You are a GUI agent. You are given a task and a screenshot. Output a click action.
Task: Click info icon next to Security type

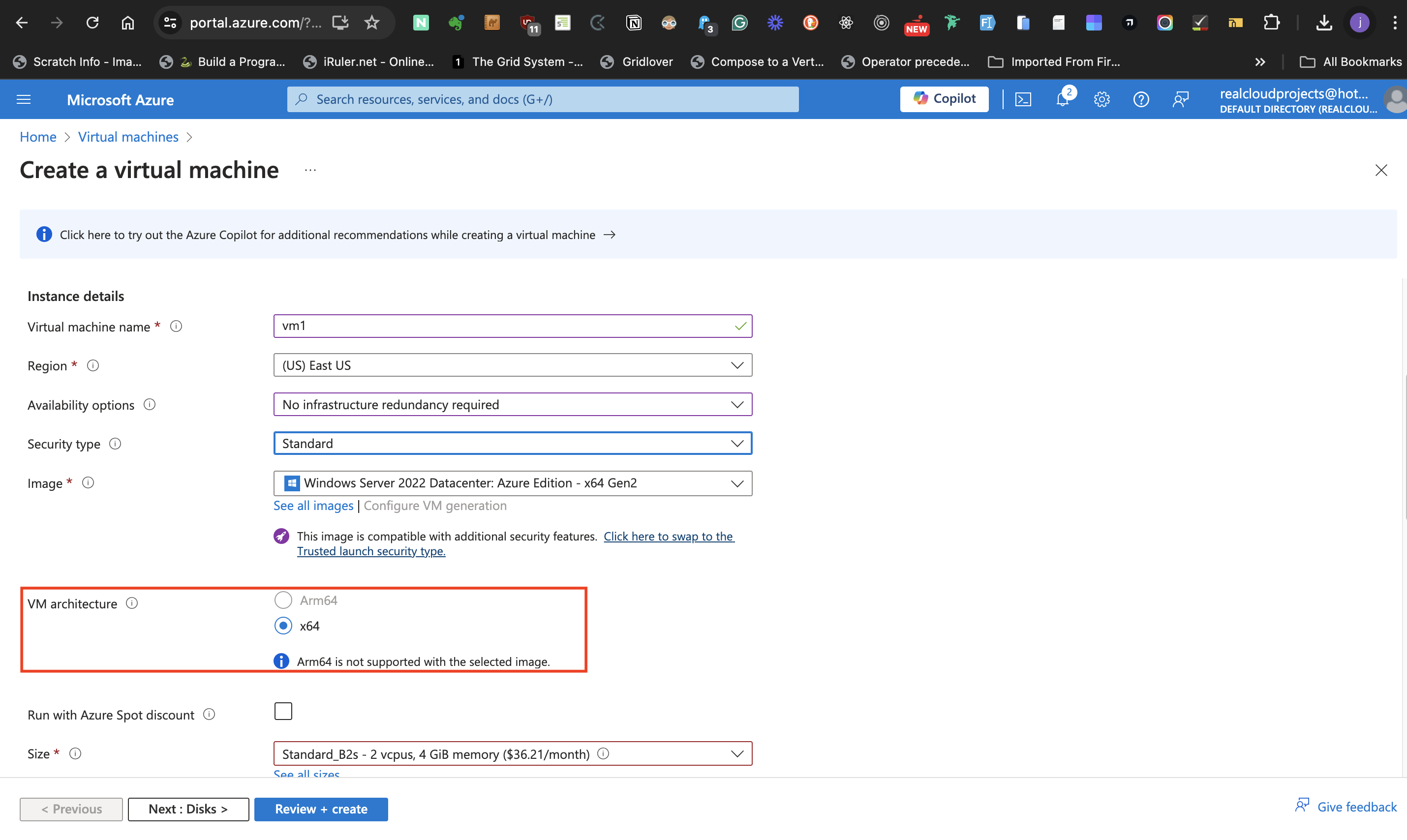(x=115, y=444)
